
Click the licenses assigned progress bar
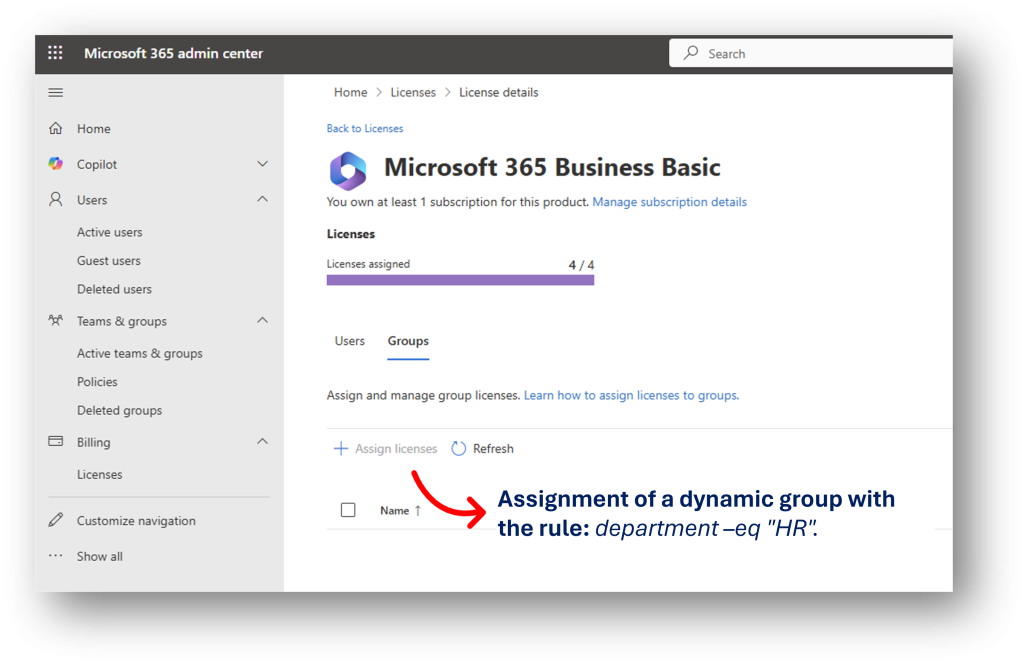[x=460, y=278]
